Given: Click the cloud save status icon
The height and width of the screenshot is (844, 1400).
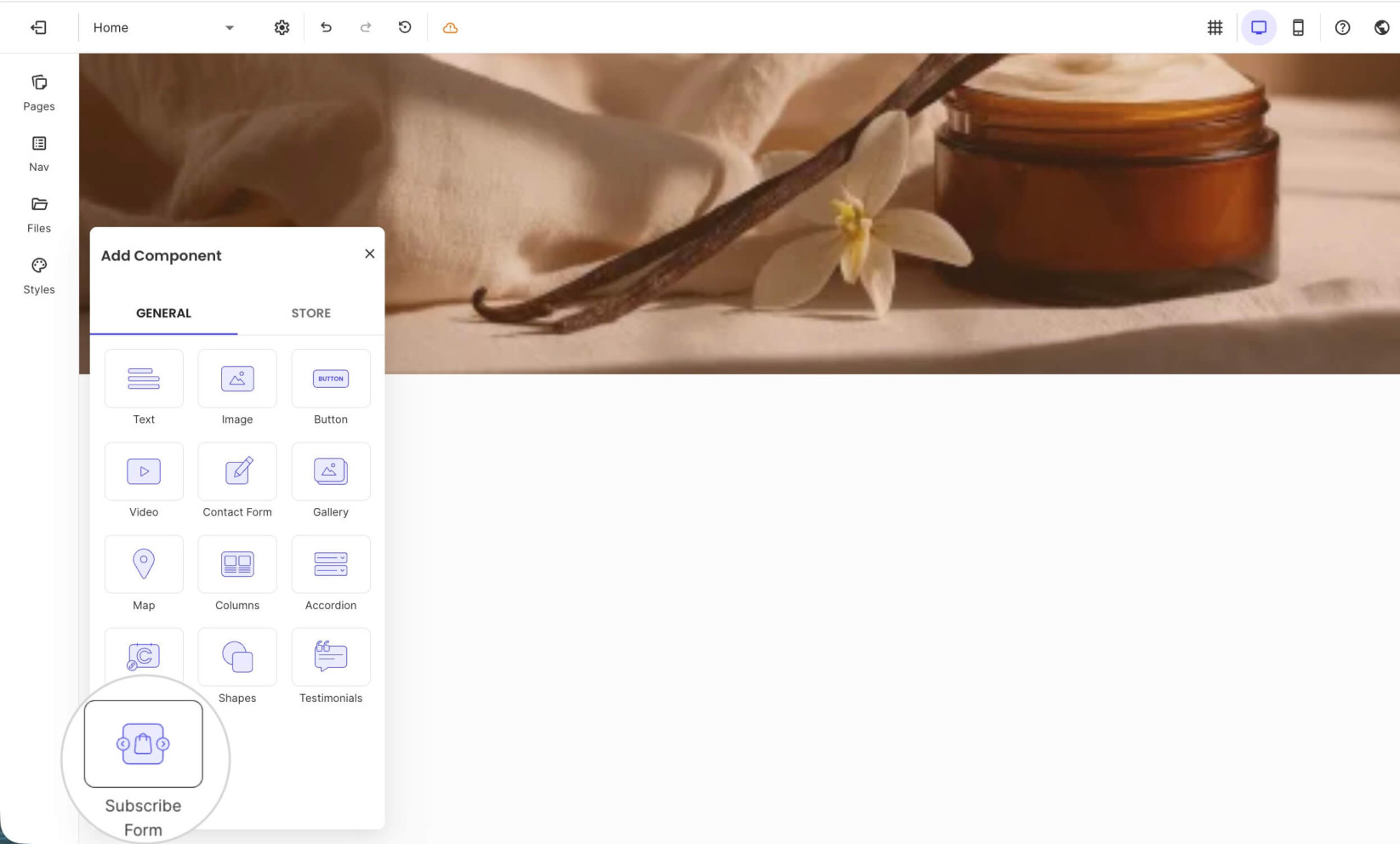Looking at the screenshot, I should point(450,28).
